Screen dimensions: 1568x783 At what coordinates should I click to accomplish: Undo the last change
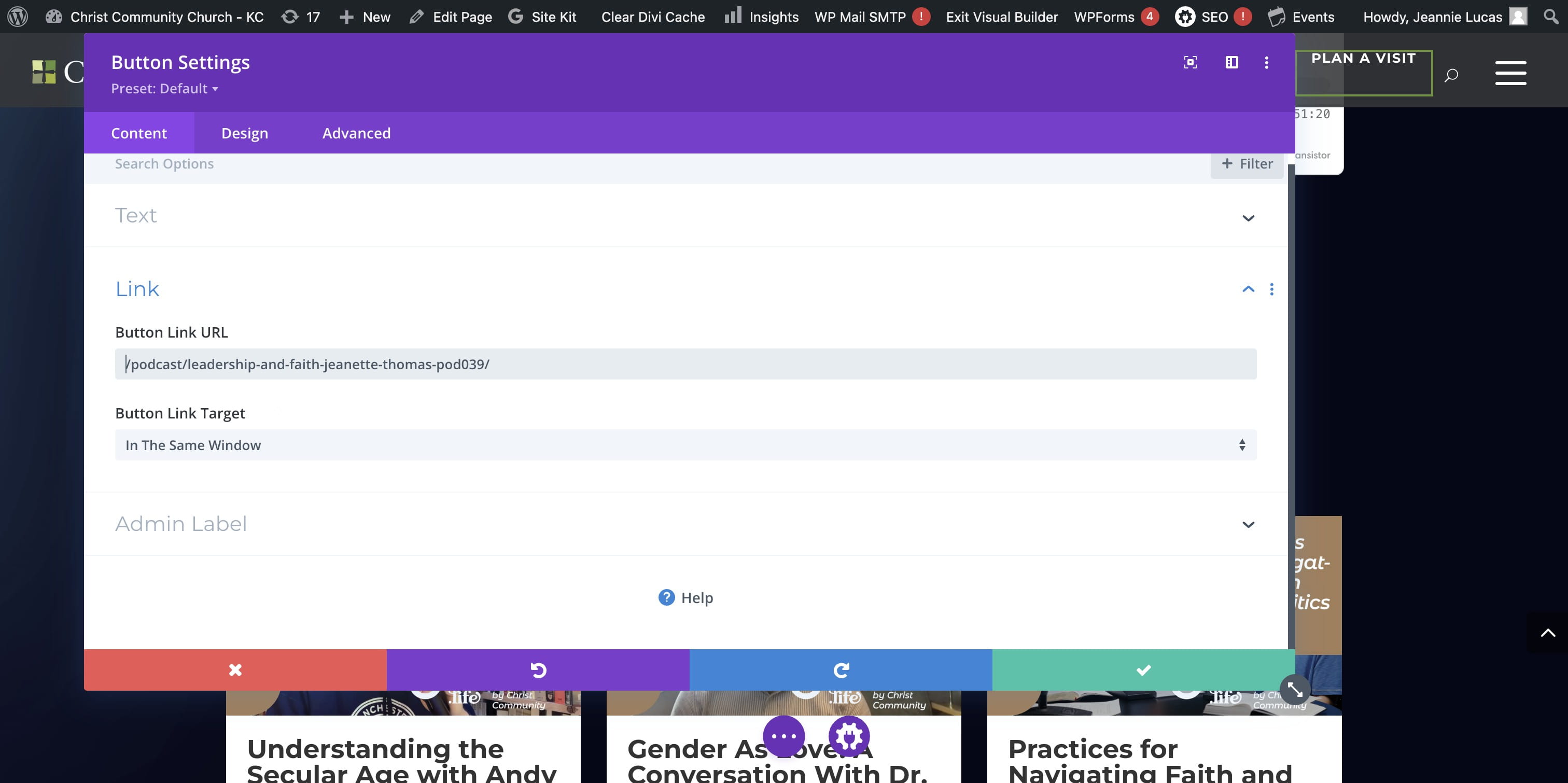pyautogui.click(x=538, y=670)
